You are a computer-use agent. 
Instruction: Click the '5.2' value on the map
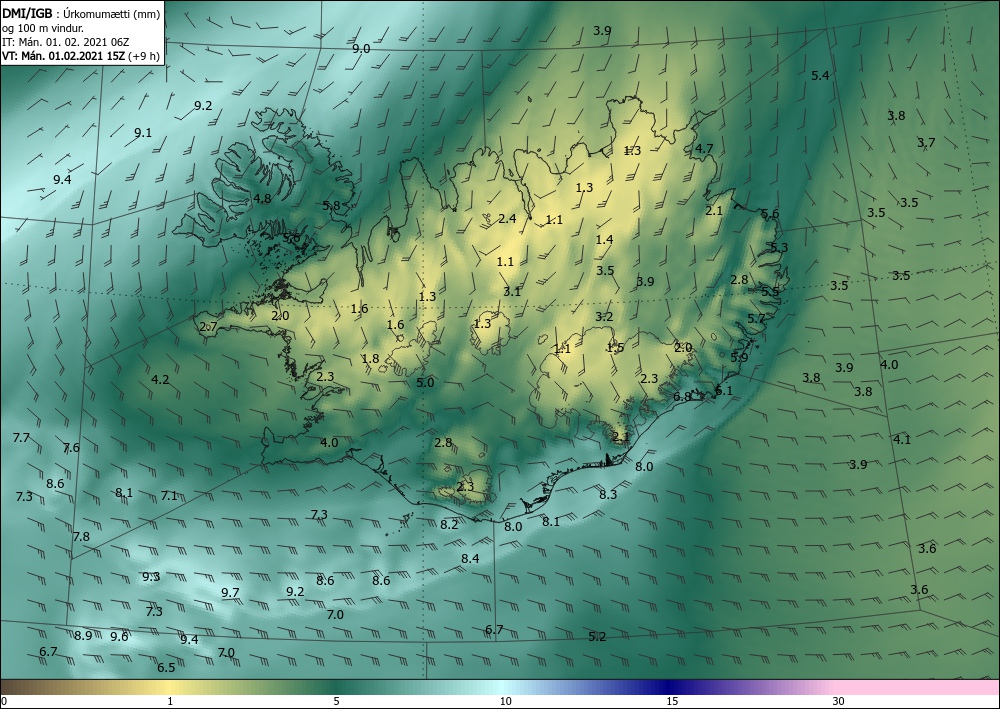click(598, 636)
